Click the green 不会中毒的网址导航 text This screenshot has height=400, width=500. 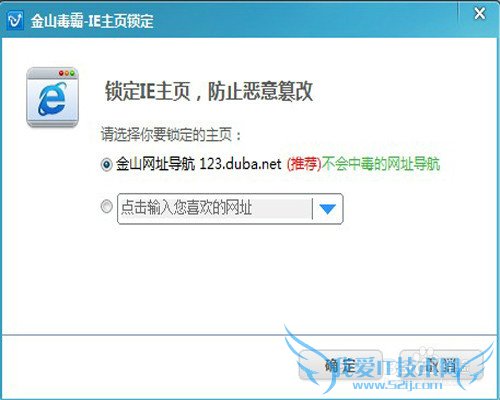(x=381, y=164)
